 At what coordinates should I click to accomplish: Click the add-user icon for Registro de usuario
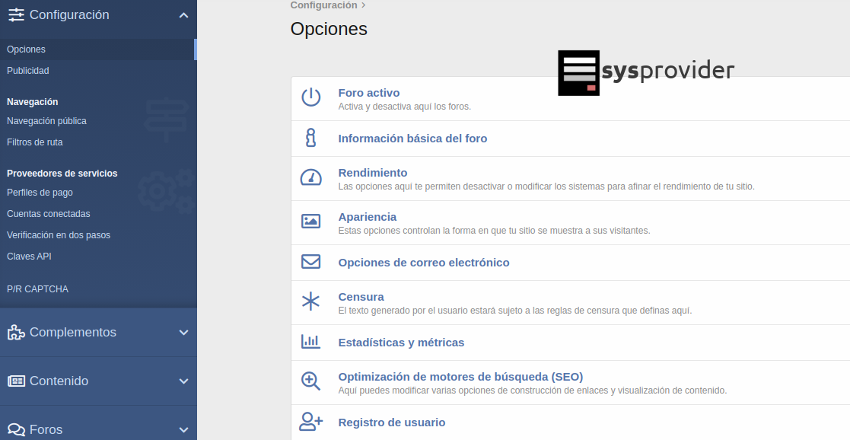(311, 422)
